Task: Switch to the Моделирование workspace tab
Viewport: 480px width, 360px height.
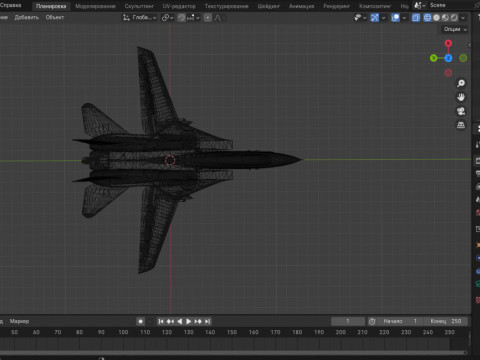Action: click(95, 6)
